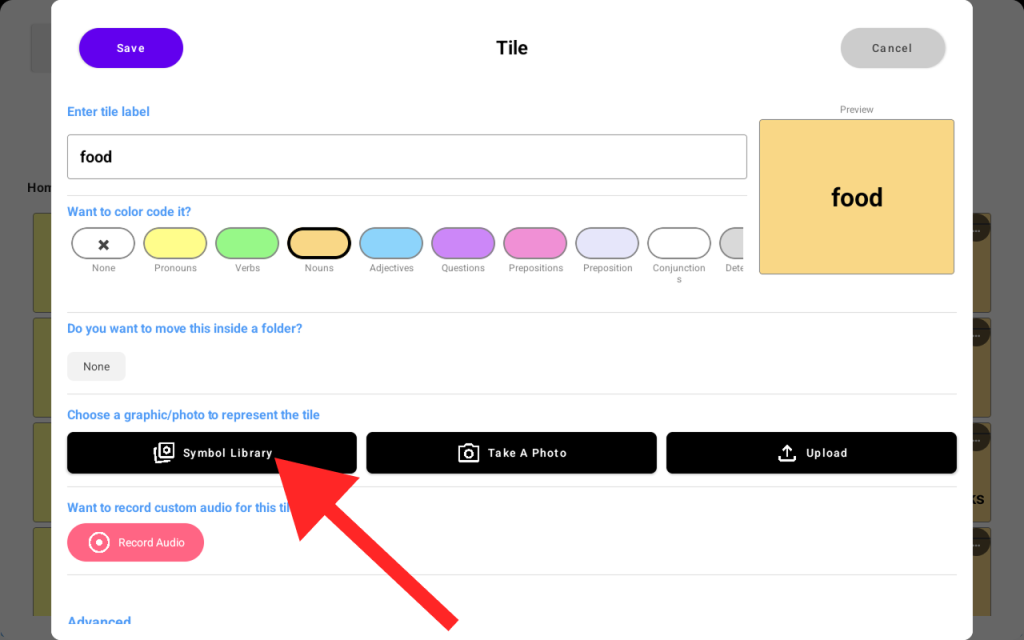Click the Take A Photo camera icon
The width and height of the screenshot is (1024, 640).
pos(468,453)
